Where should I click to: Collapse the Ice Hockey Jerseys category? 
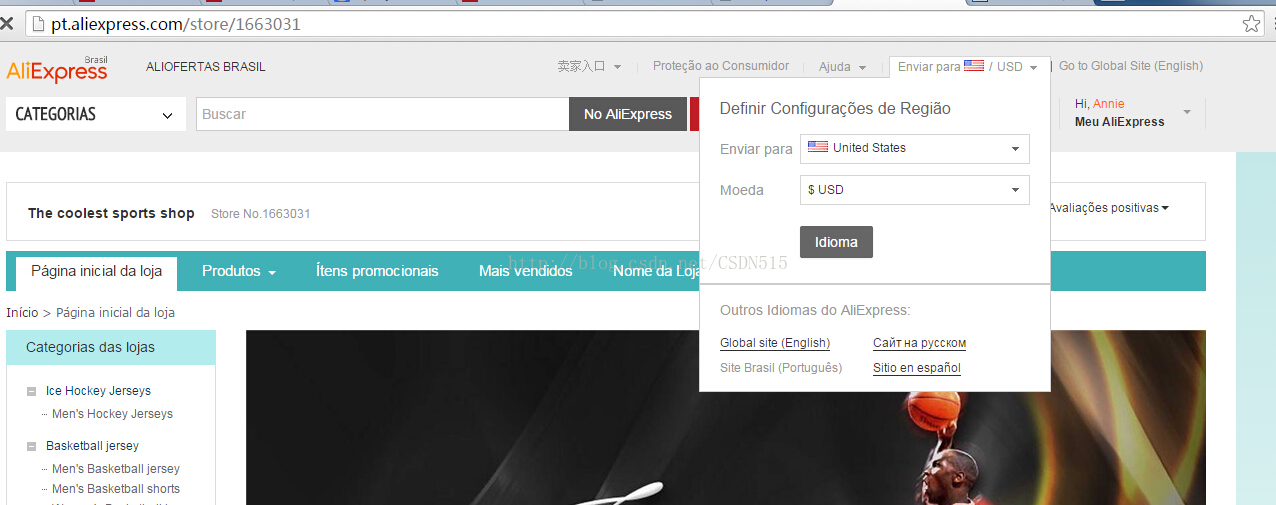[32, 391]
